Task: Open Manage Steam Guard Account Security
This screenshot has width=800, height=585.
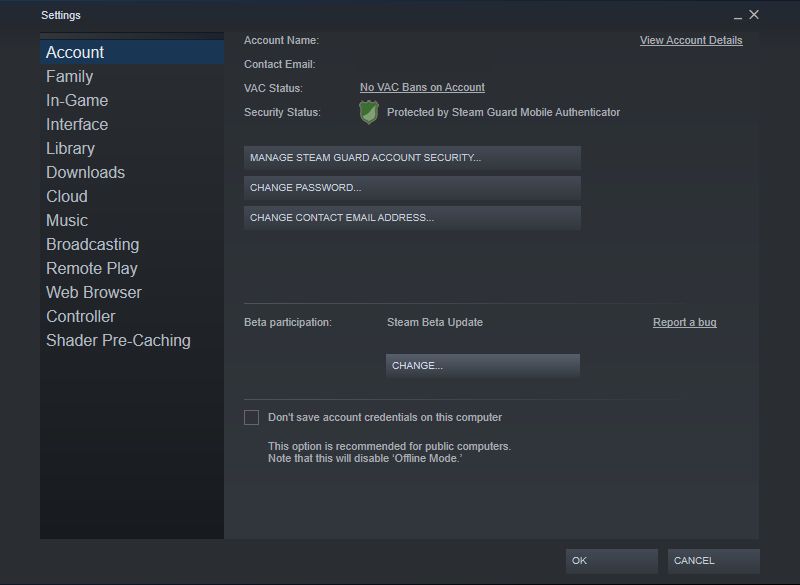Action: [412, 158]
